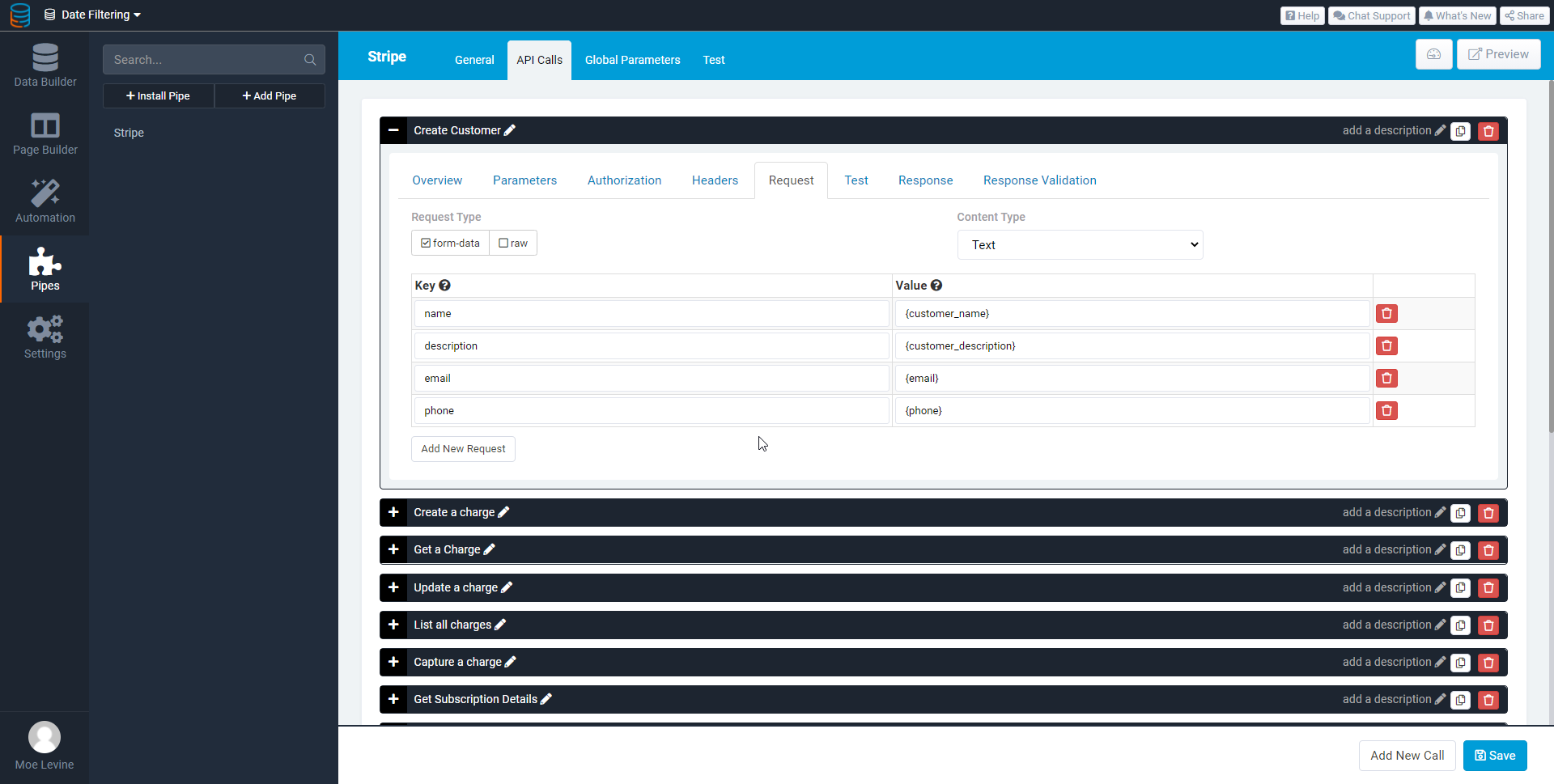The image size is (1554, 784).
Task: Add a description for Create a charge
Action: (x=1393, y=512)
